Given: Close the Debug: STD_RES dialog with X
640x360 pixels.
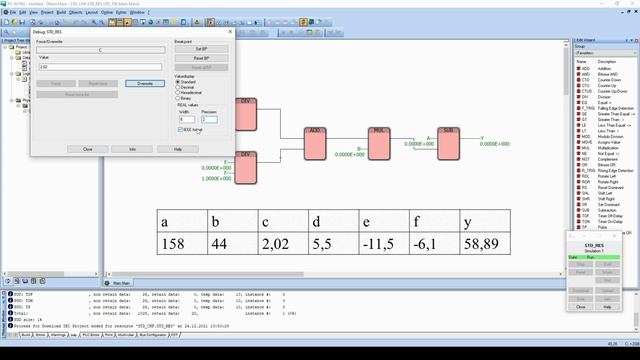Looking at the screenshot, I should [x=230, y=31].
